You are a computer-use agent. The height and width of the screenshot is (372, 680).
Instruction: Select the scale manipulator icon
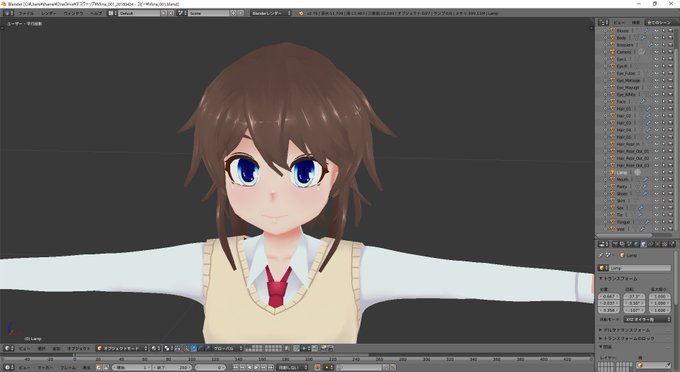coord(208,349)
